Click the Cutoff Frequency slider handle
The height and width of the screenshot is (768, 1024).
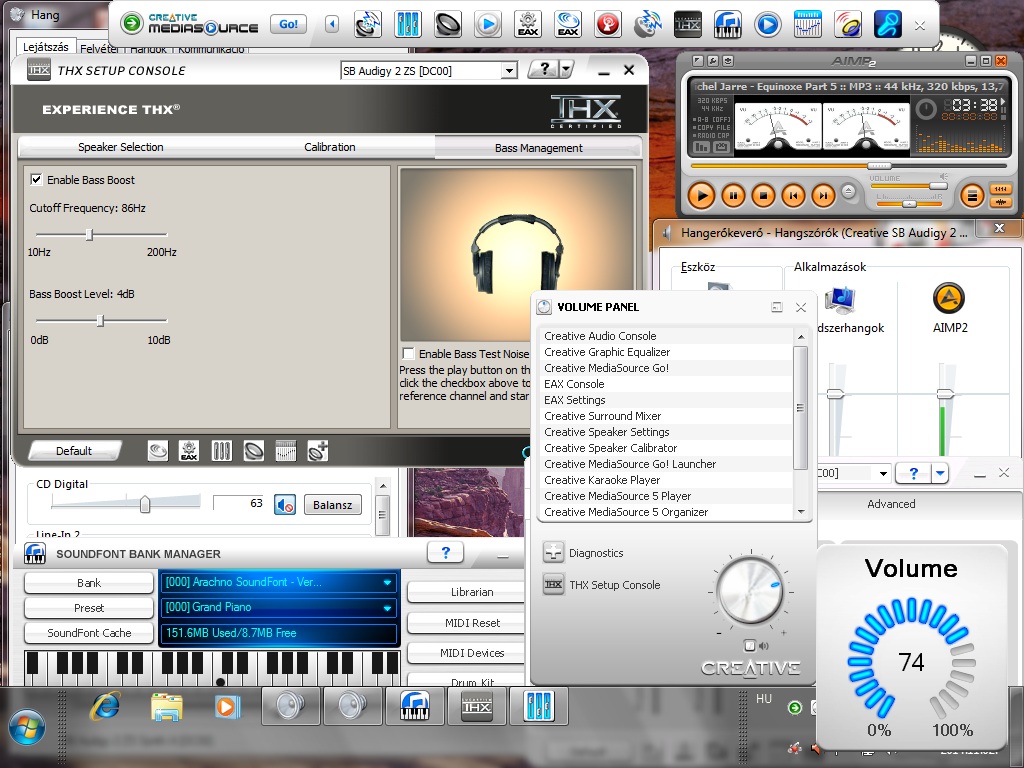(89, 234)
